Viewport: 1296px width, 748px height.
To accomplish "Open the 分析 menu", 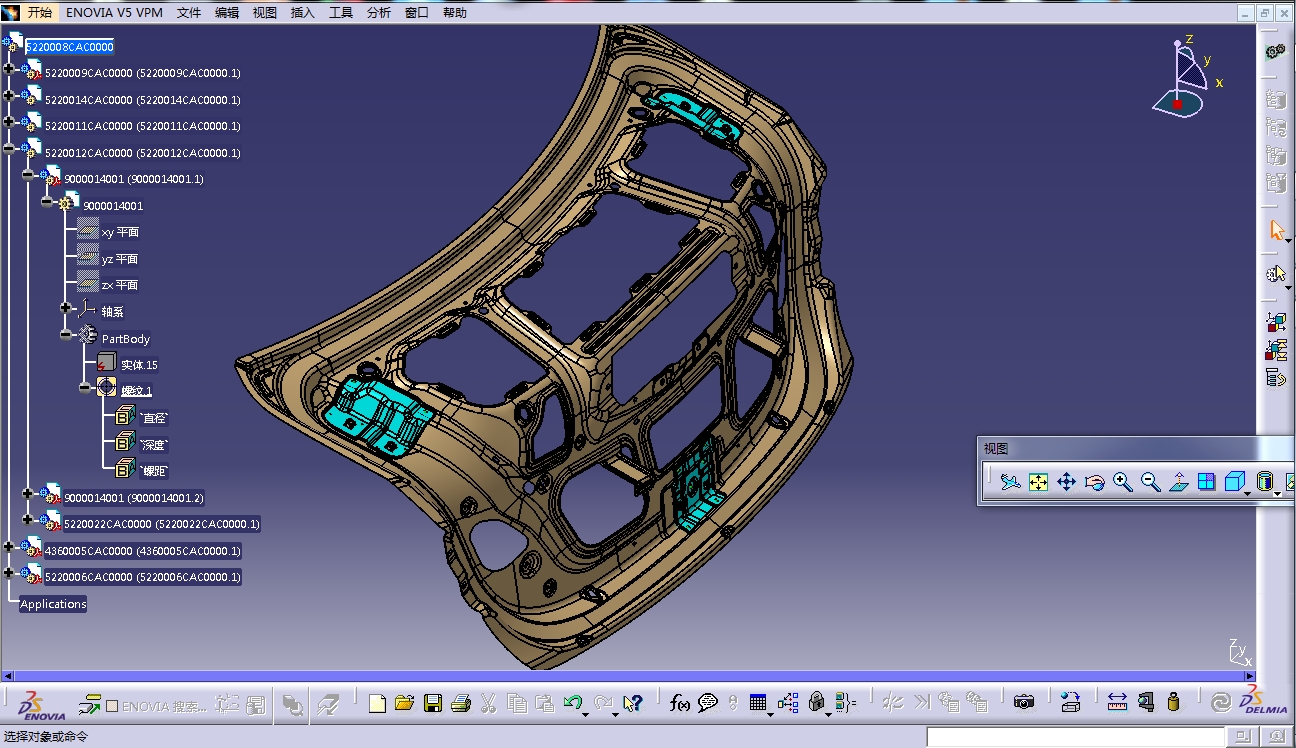I will [379, 13].
